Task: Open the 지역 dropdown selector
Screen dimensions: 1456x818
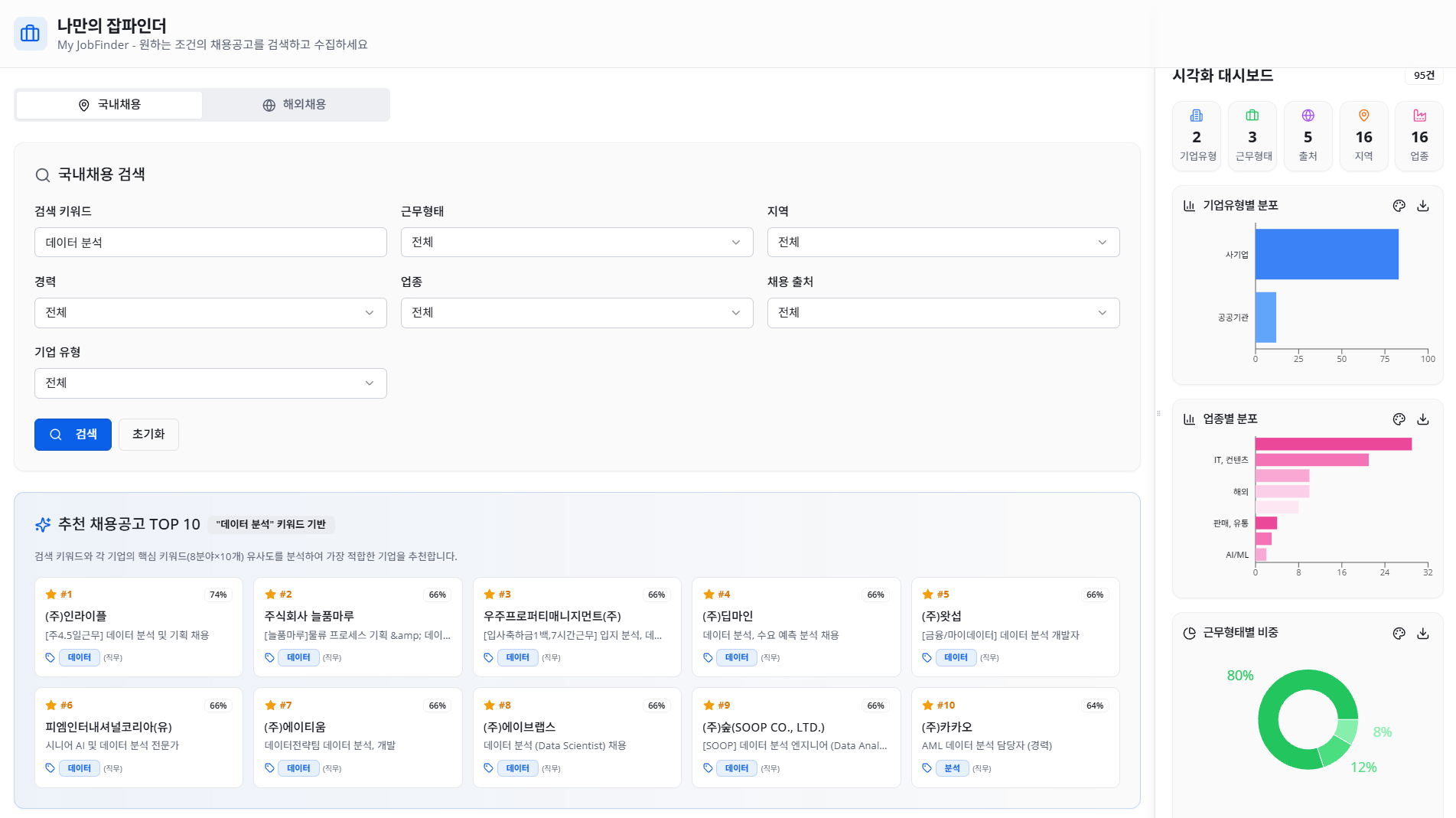Action: tap(943, 243)
